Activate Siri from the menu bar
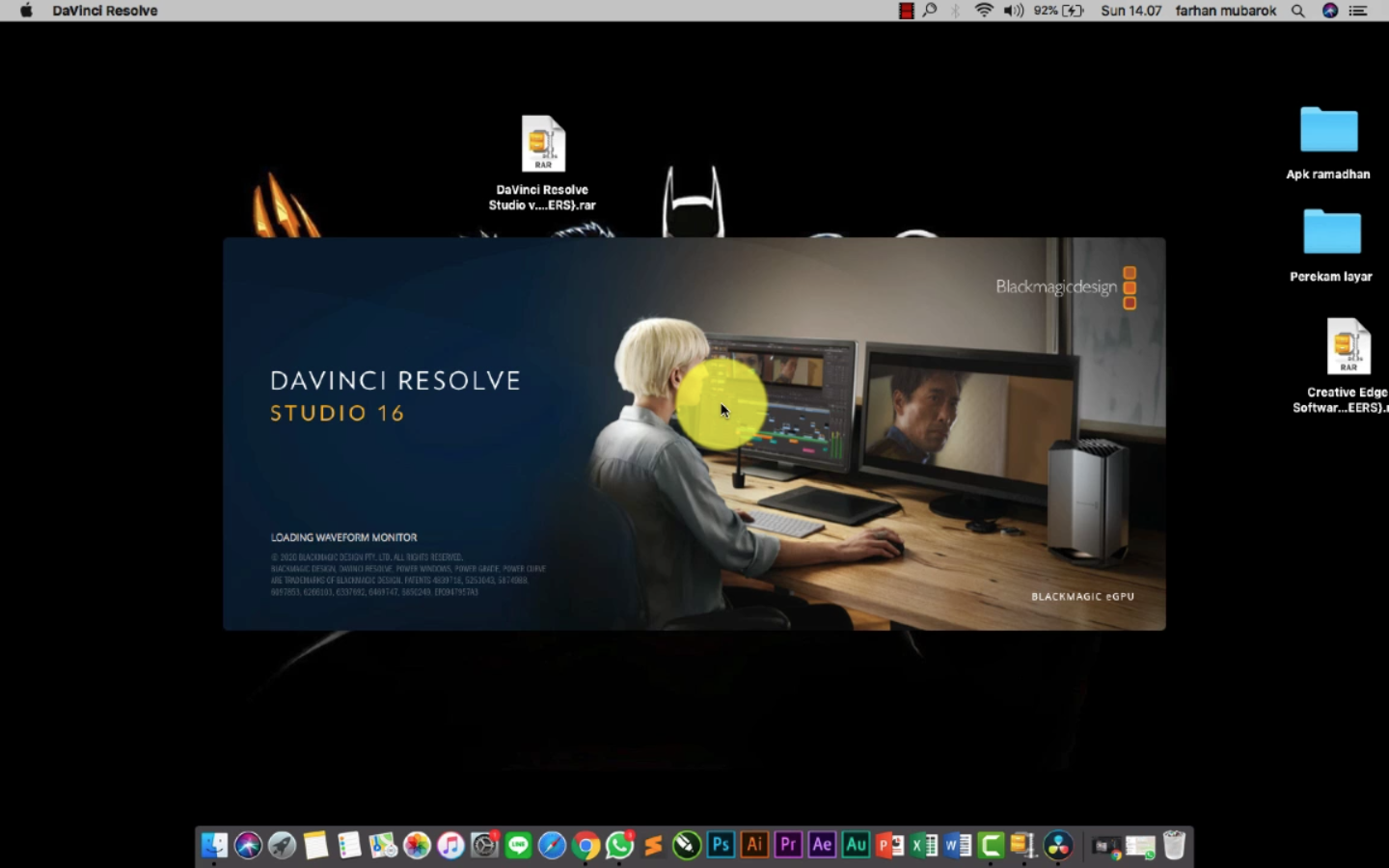The height and width of the screenshot is (868, 1389). point(1330,11)
